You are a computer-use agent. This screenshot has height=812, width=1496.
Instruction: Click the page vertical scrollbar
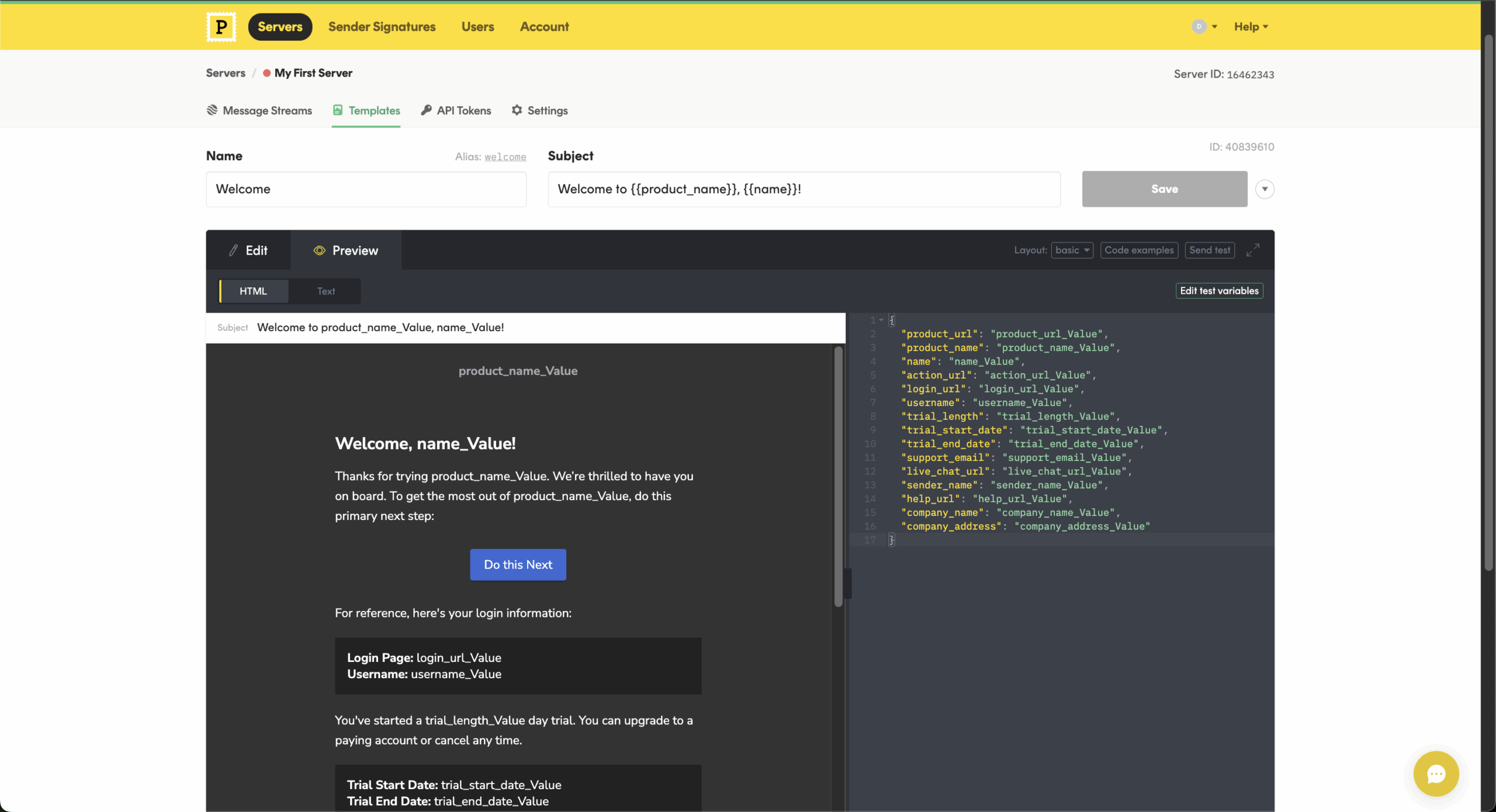click(x=1488, y=304)
